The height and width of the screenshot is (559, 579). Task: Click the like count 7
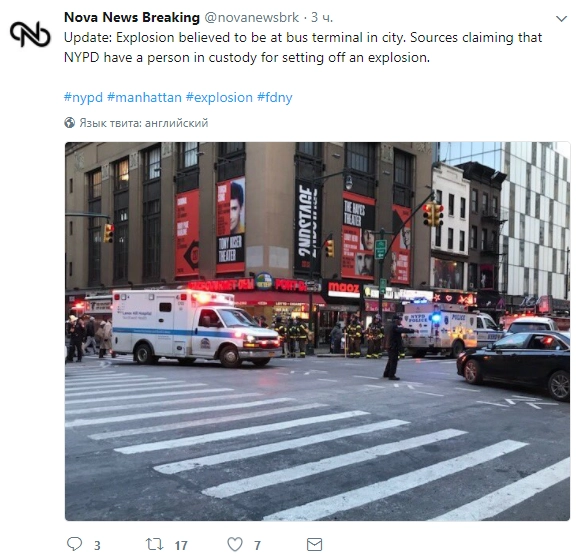pos(257,545)
